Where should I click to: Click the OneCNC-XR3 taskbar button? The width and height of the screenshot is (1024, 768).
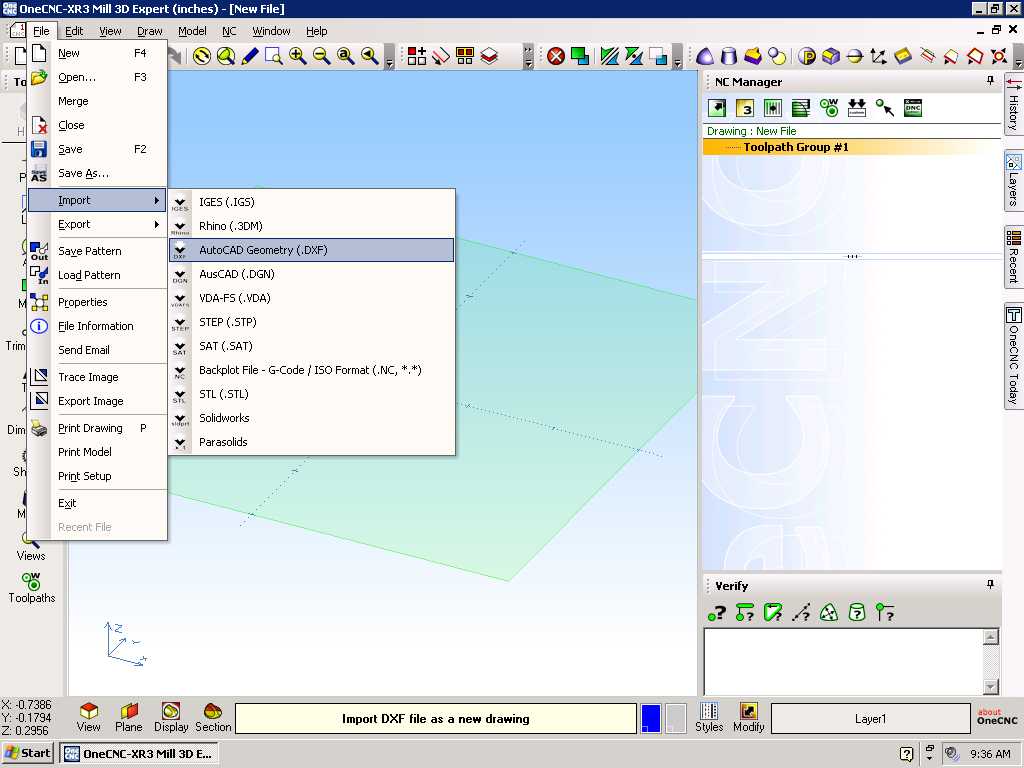click(138, 753)
